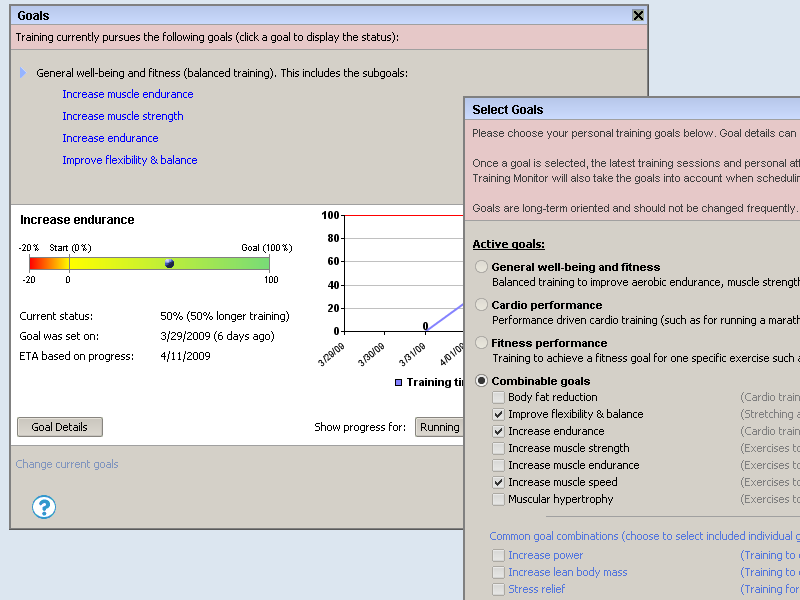Select the Cardio performance radio button

click(x=482, y=305)
